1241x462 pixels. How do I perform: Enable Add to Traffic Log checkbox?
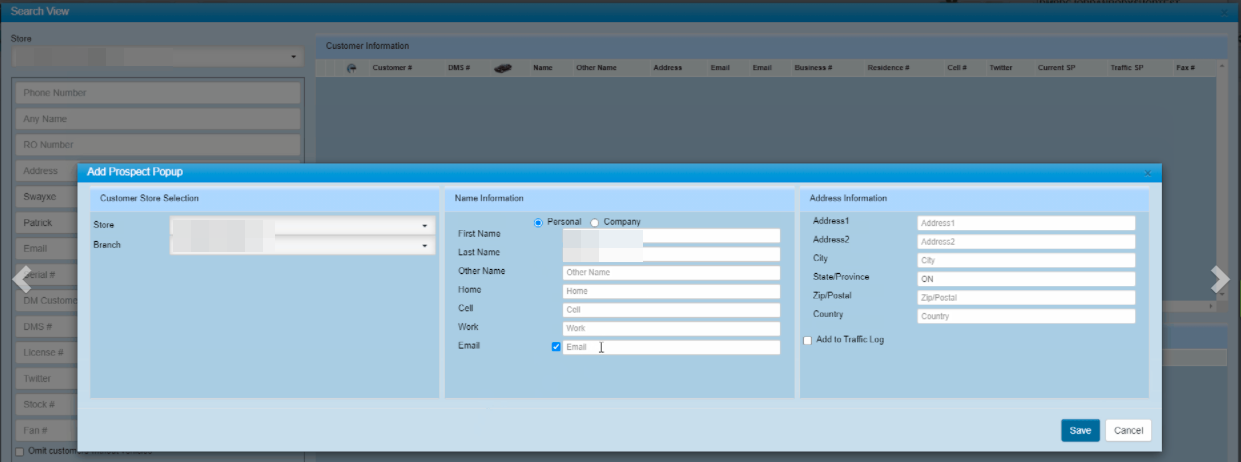pos(808,340)
